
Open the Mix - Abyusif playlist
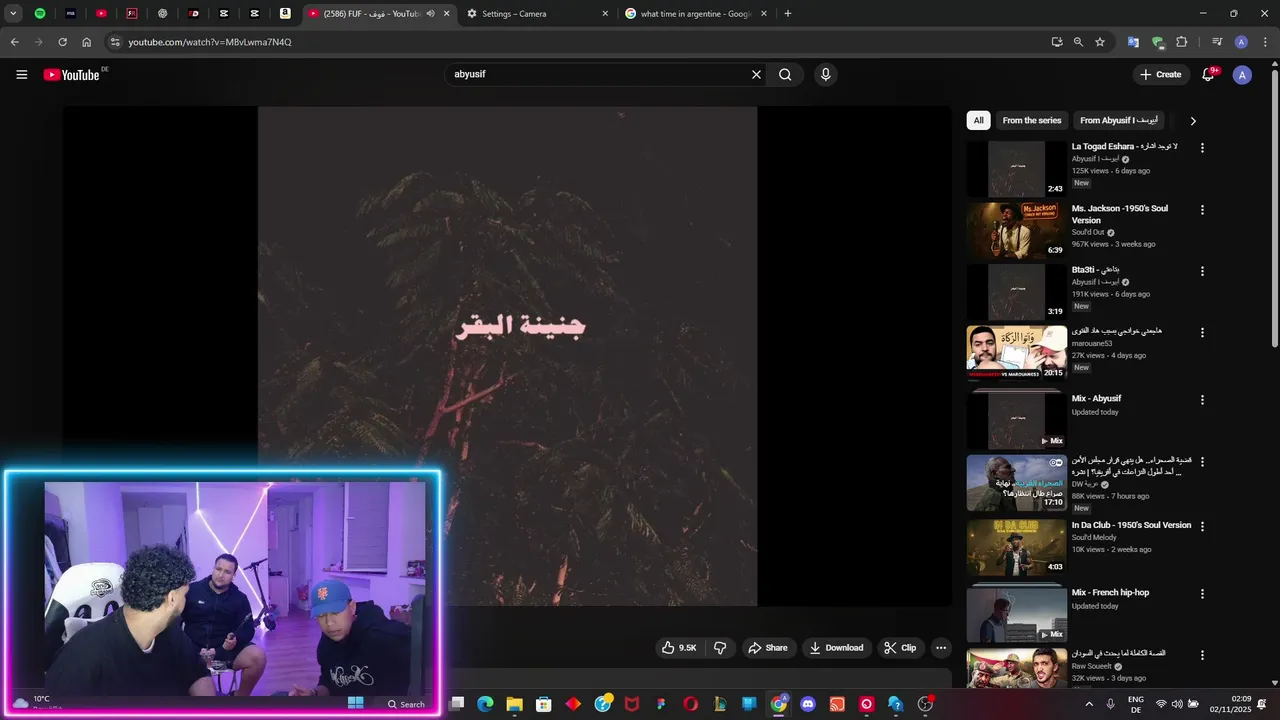click(x=1016, y=418)
